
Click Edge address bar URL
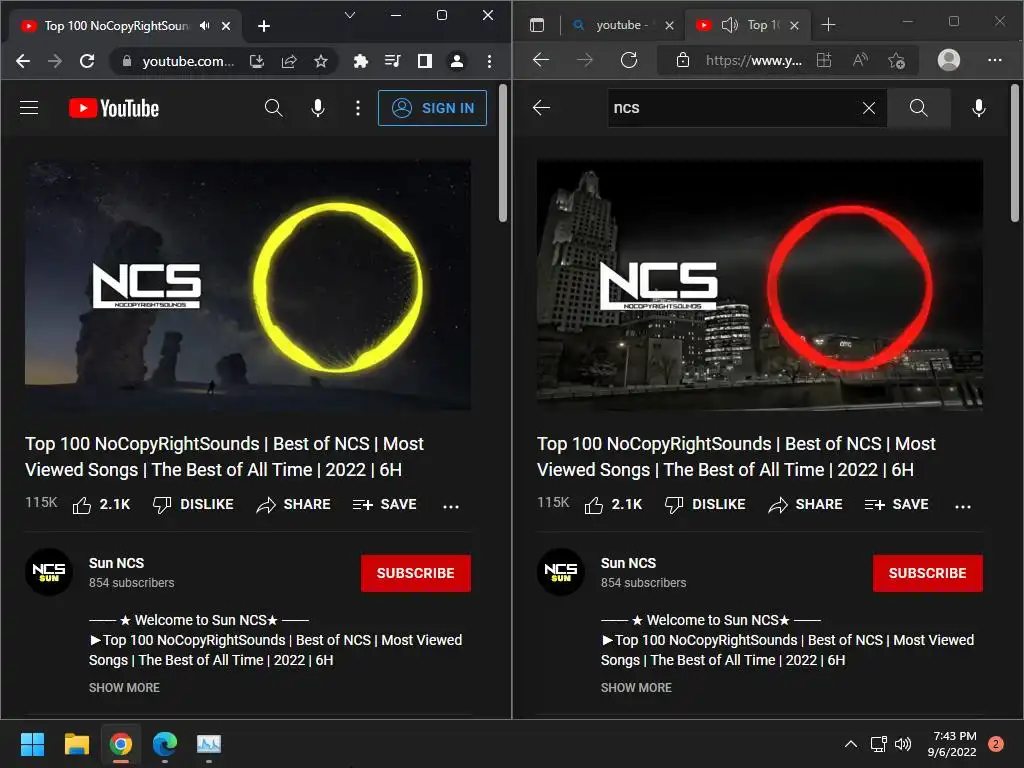pos(754,60)
